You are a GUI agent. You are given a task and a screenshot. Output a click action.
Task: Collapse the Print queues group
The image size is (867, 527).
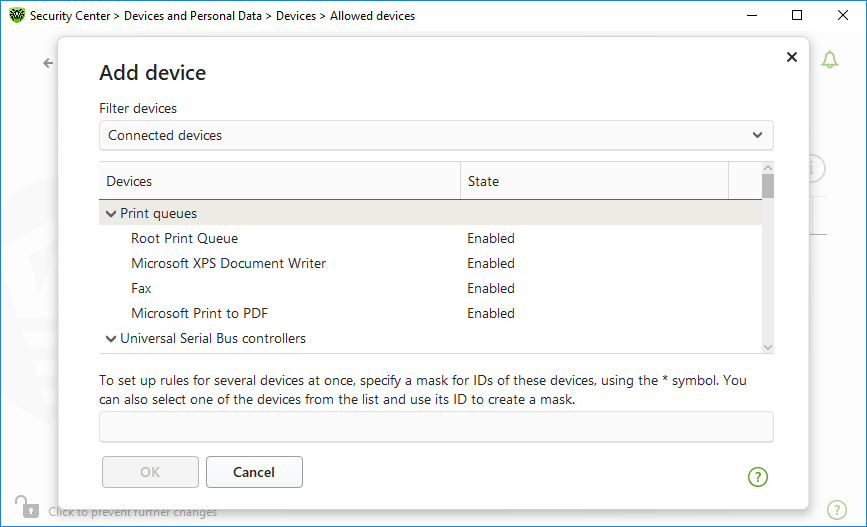coord(111,213)
